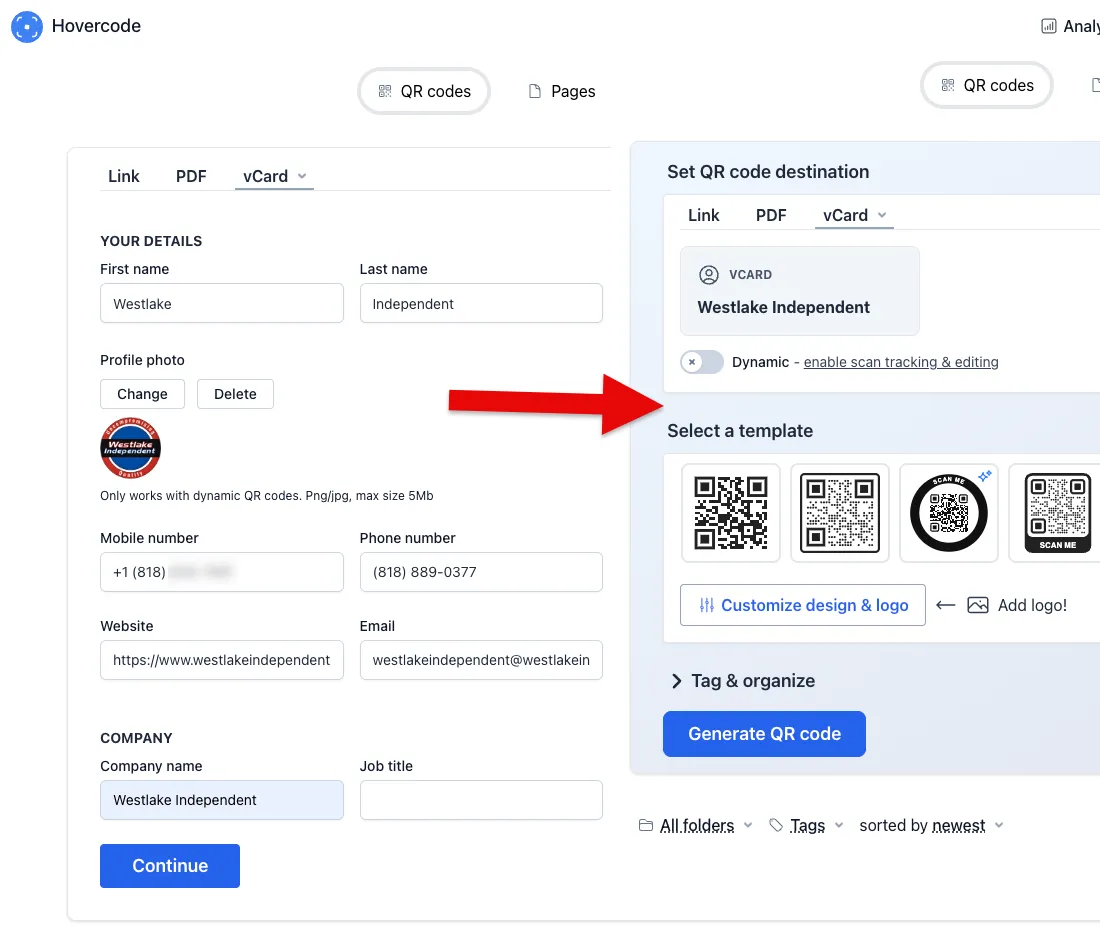The image size is (1100, 926).
Task: Switch to PDF tab in left form
Action: [x=191, y=176]
